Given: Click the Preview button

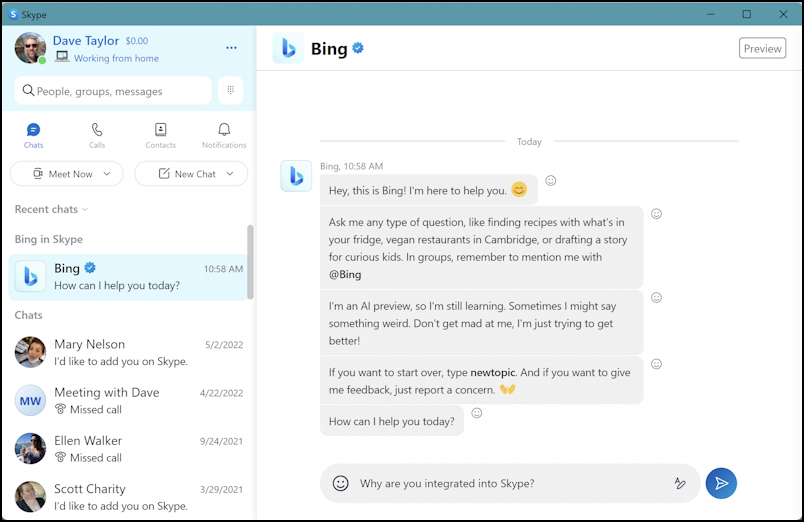Looking at the screenshot, I should pyautogui.click(x=762, y=48).
